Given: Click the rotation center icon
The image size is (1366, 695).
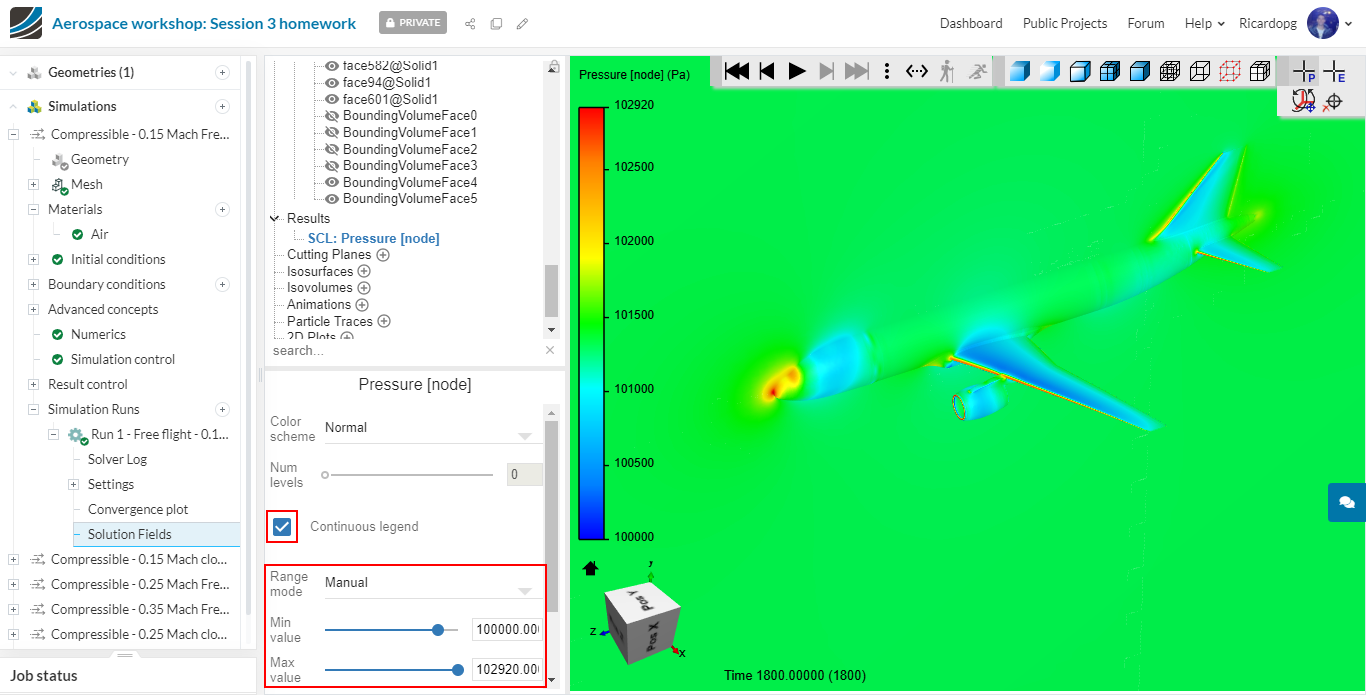Looking at the screenshot, I should coord(1303,101).
